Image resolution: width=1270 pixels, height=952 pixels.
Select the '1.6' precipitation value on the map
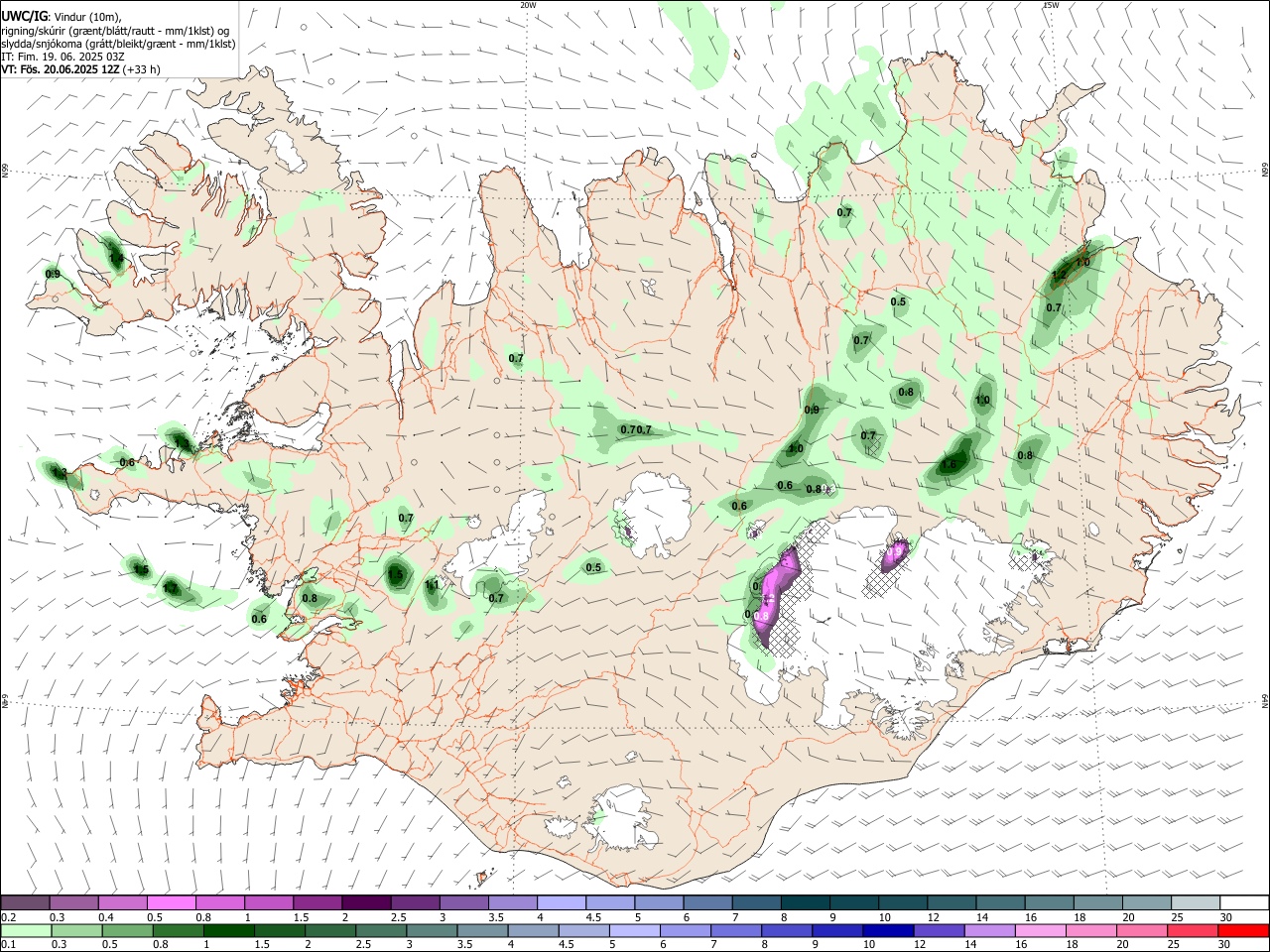950,464
